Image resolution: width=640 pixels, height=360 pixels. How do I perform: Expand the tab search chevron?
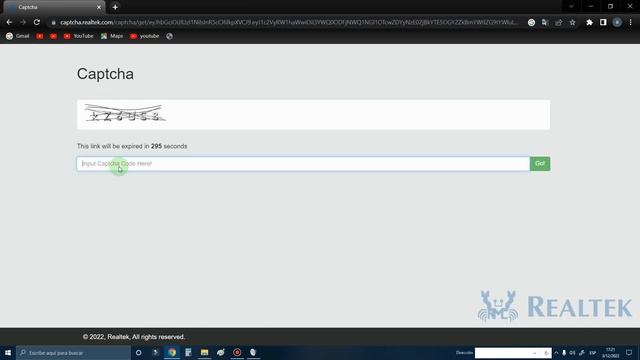(x=571, y=7)
